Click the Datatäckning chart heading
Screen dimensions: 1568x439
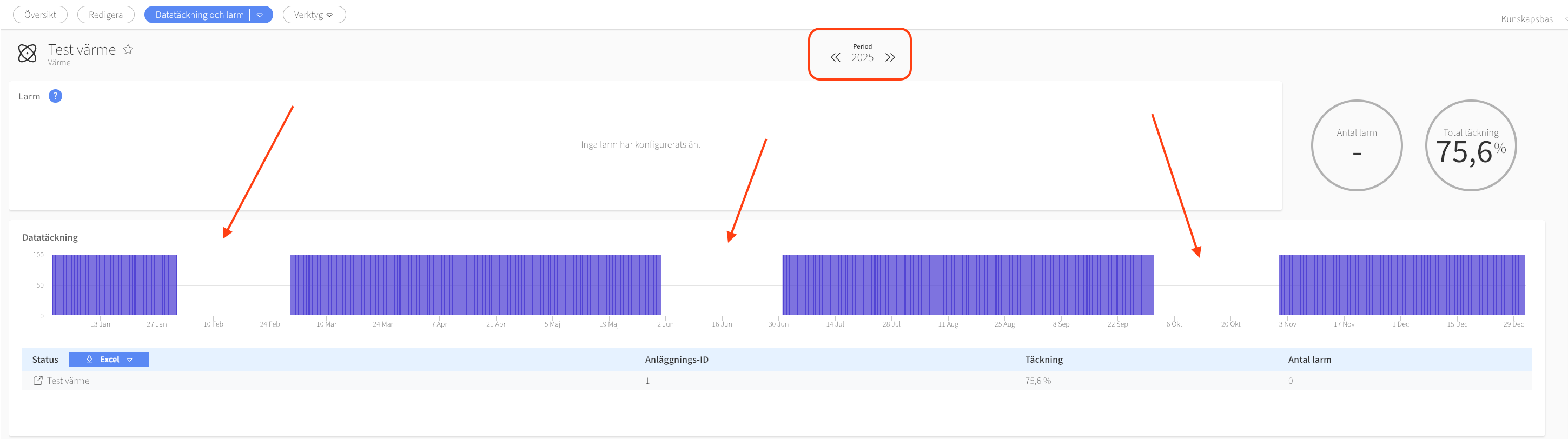50,237
